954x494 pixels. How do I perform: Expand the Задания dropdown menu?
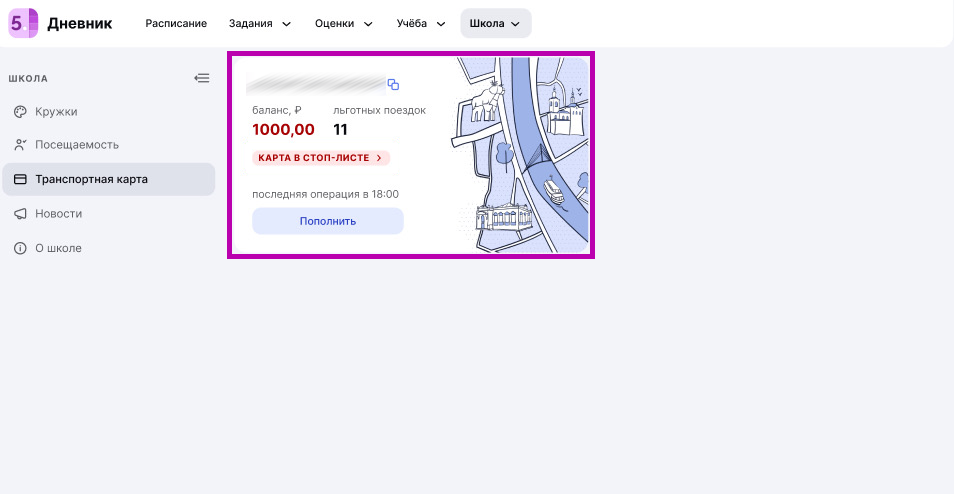pos(260,24)
